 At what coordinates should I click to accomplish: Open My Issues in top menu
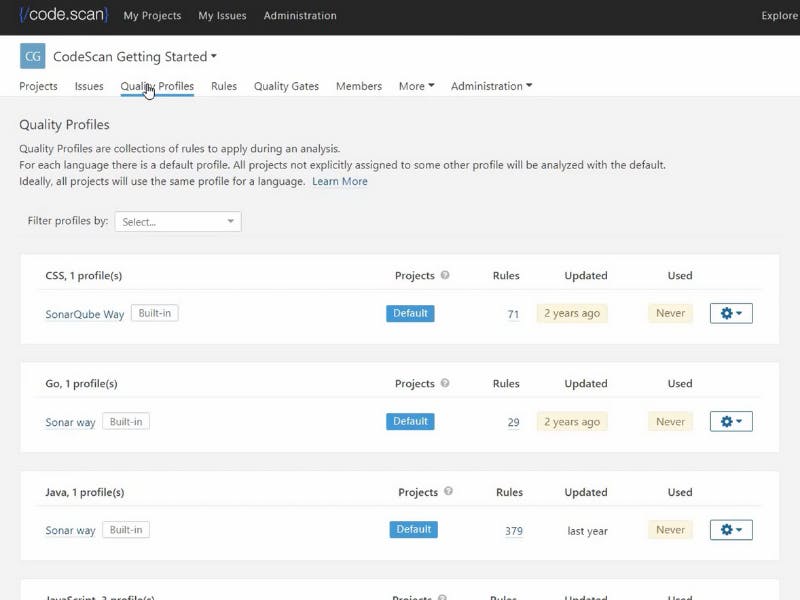(x=222, y=16)
